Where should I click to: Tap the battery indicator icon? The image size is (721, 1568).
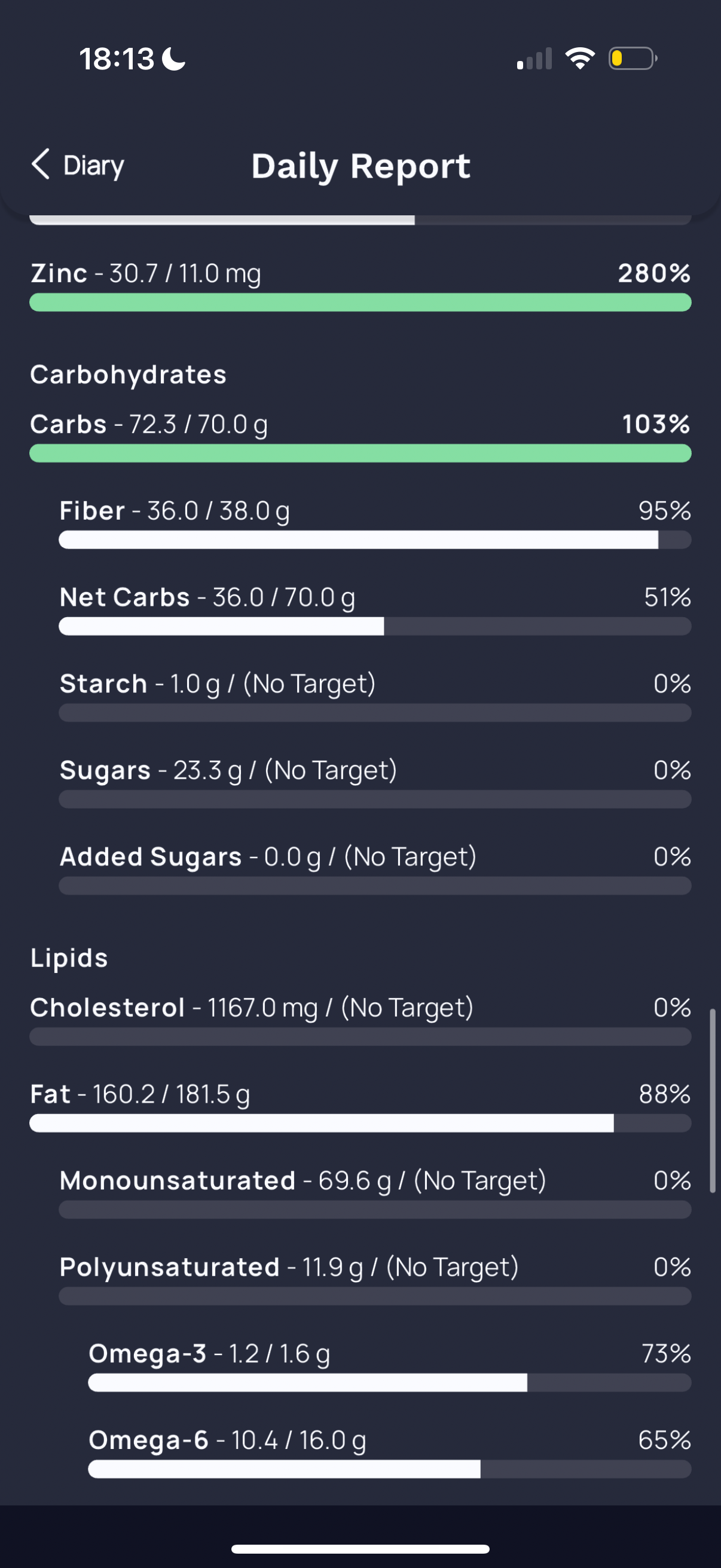pos(632,59)
